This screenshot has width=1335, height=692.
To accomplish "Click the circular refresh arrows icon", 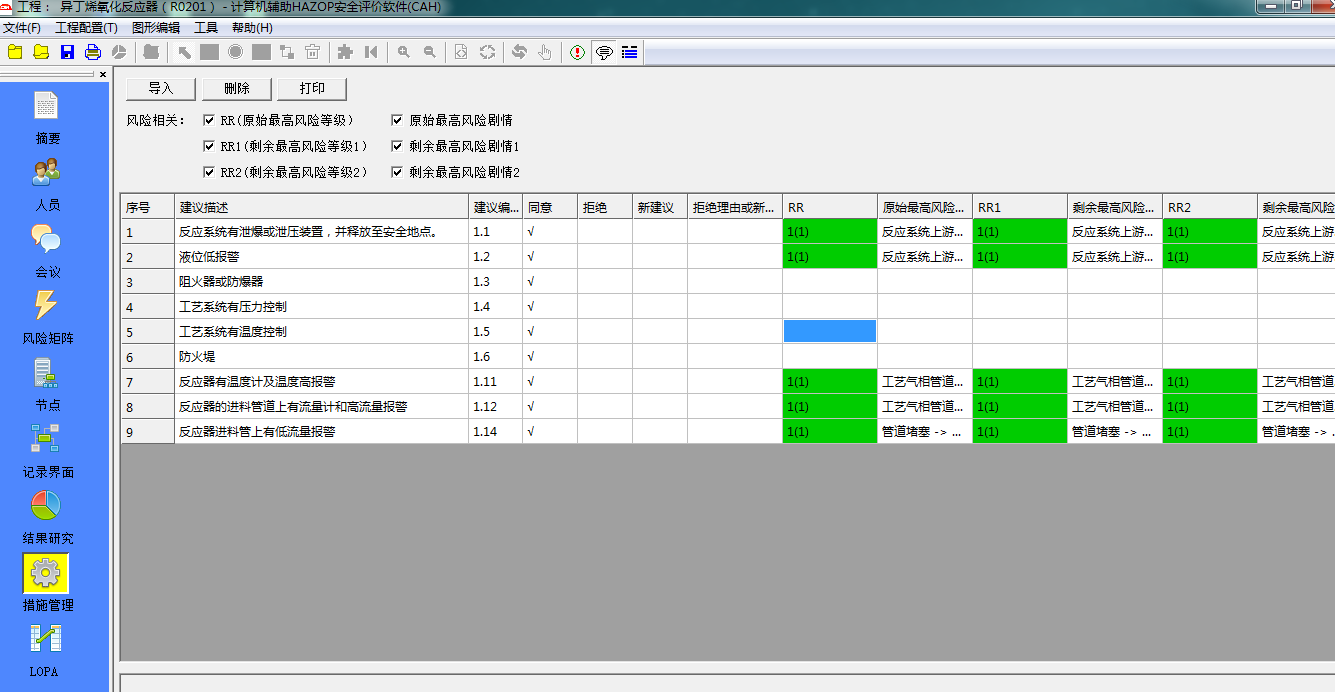I will click(487, 52).
